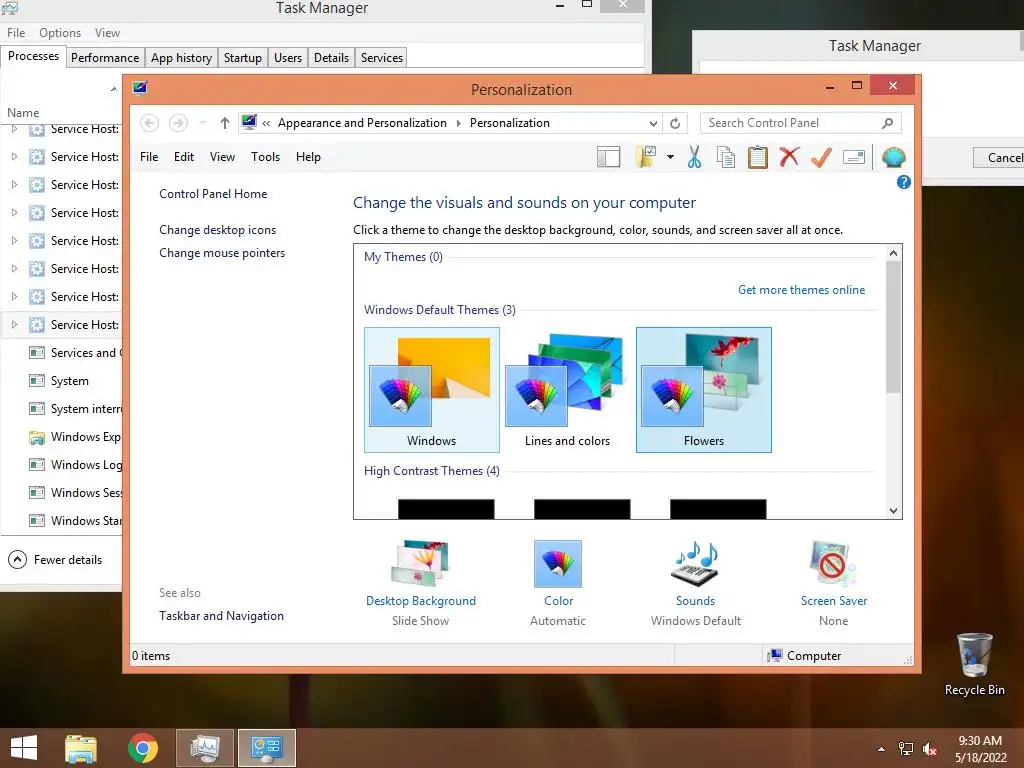Open recent locations dropdown next to Forward
This screenshot has height=768, width=1024.
[x=202, y=123]
